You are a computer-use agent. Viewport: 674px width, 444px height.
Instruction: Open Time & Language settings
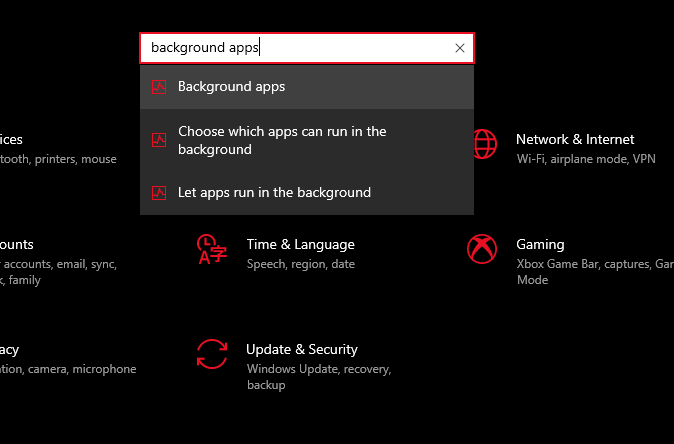click(x=300, y=244)
